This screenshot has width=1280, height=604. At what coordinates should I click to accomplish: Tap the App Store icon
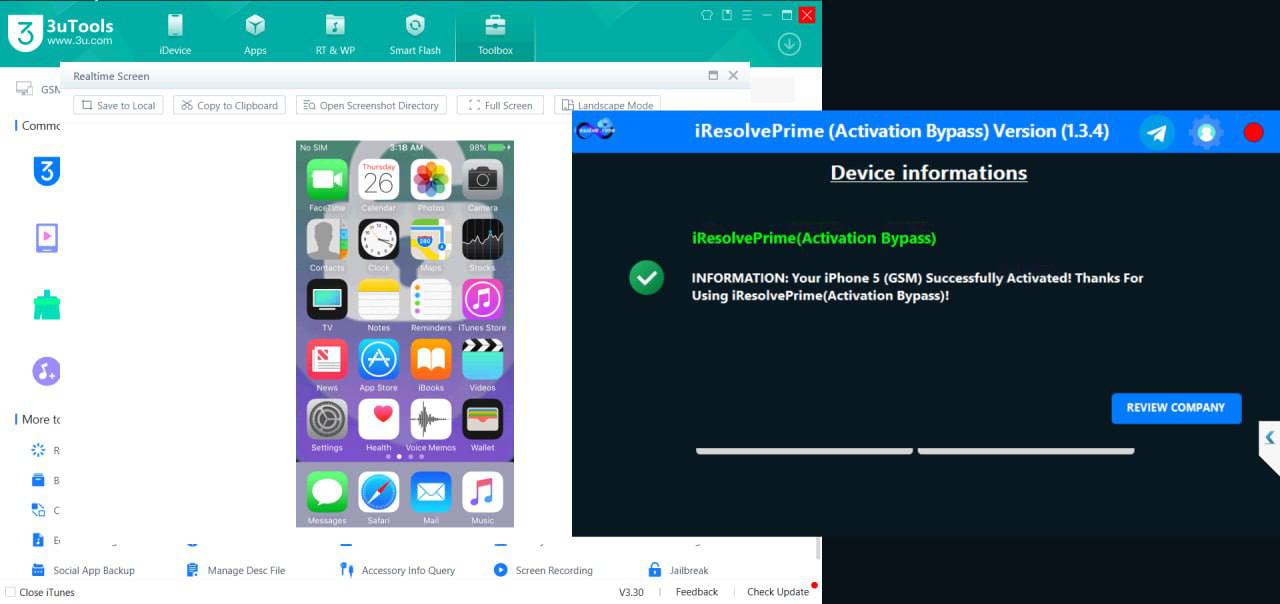(379, 360)
